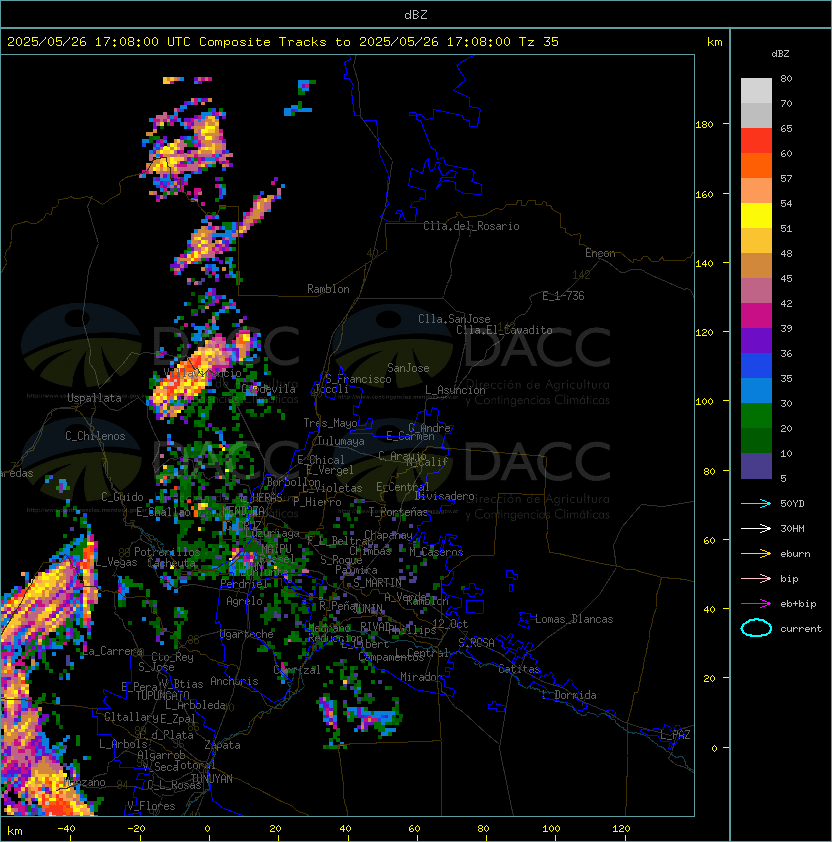Select the bright yellow swatch between 54 and 51
Screen dimensions: 832x842
click(756, 215)
